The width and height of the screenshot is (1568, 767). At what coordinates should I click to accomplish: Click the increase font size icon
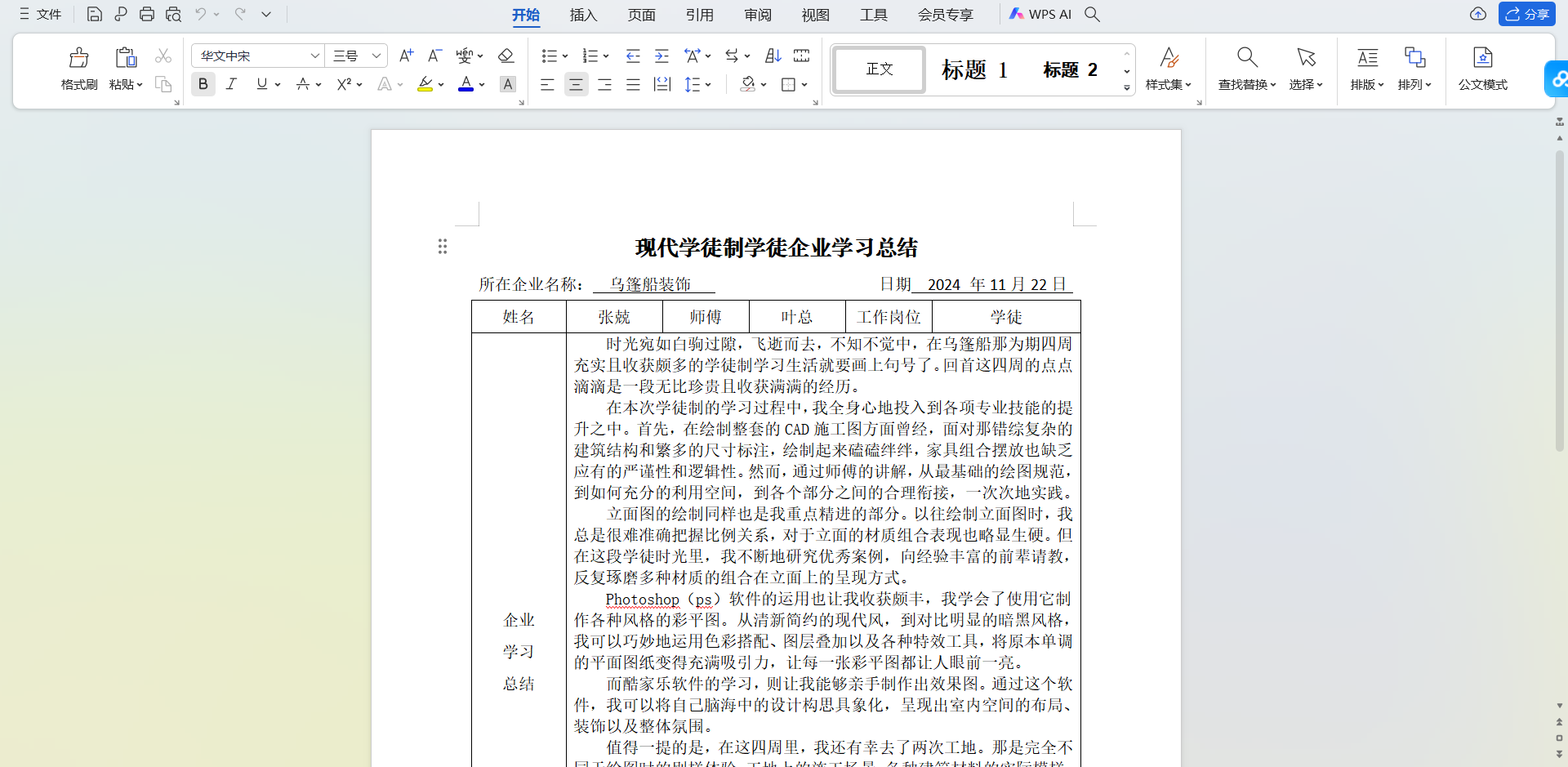(406, 56)
